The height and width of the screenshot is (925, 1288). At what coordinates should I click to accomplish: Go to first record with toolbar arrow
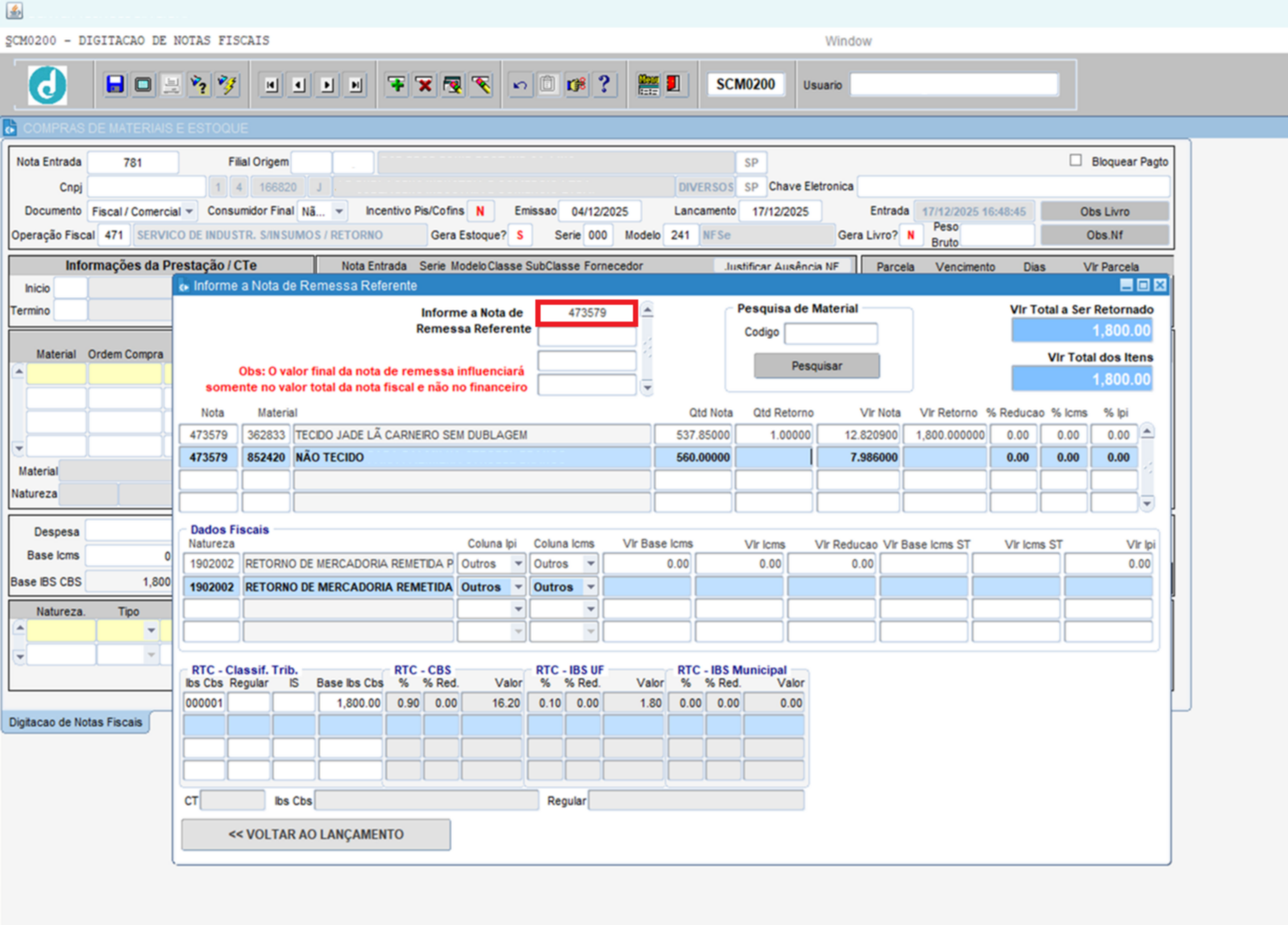point(271,85)
